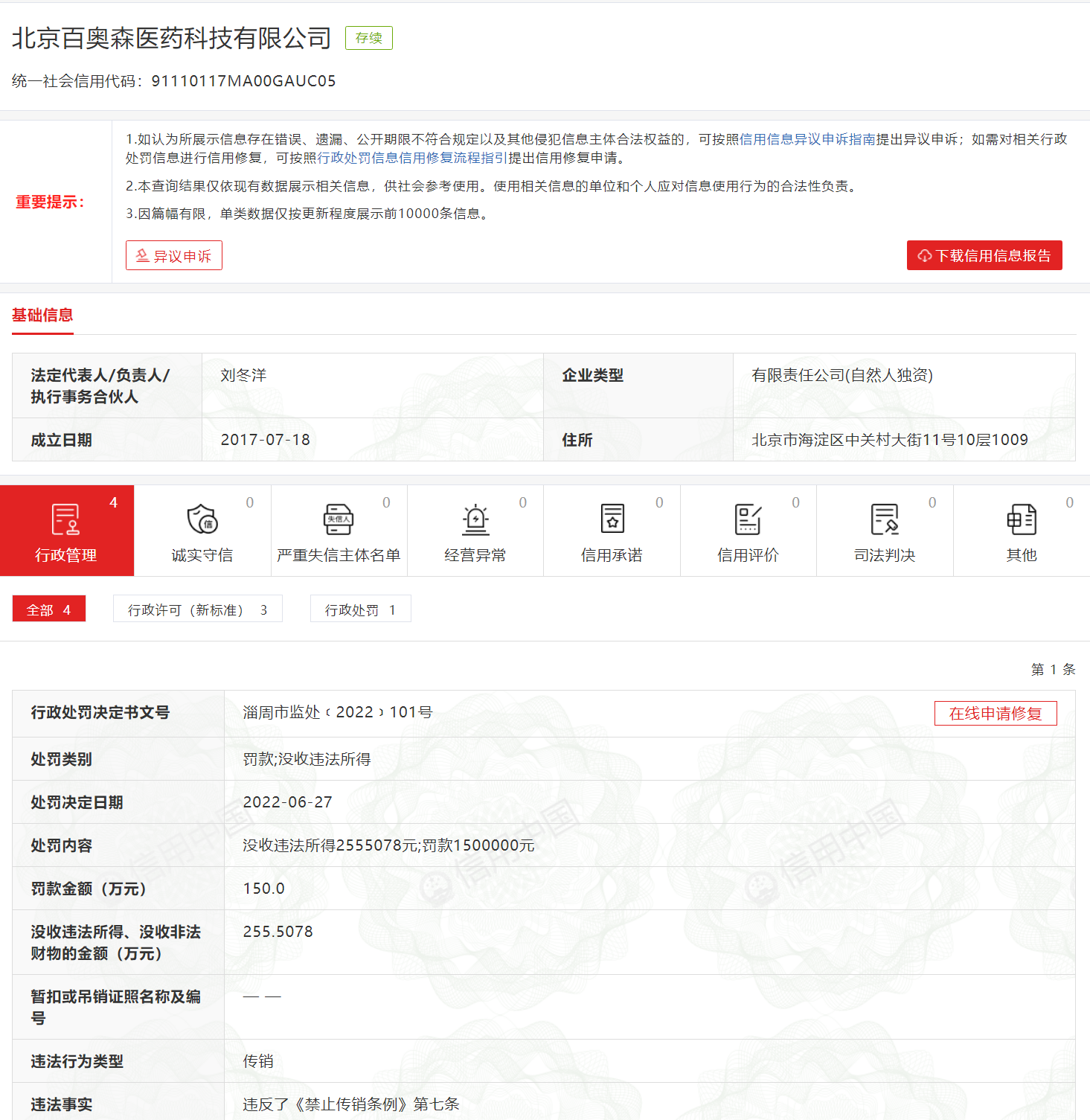Click the 异议申诉 button
This screenshot has height=1120, width=1090.
click(x=174, y=256)
